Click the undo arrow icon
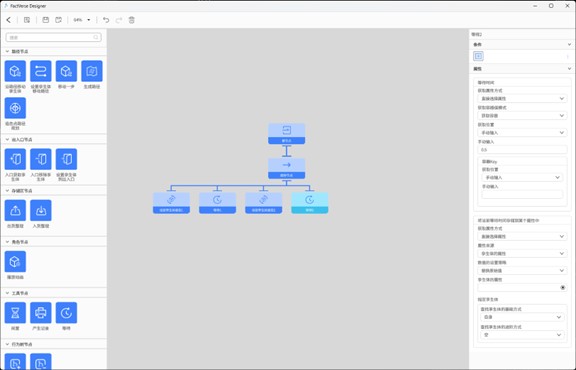Image resolution: width=576 pixels, height=370 pixels. pos(106,20)
